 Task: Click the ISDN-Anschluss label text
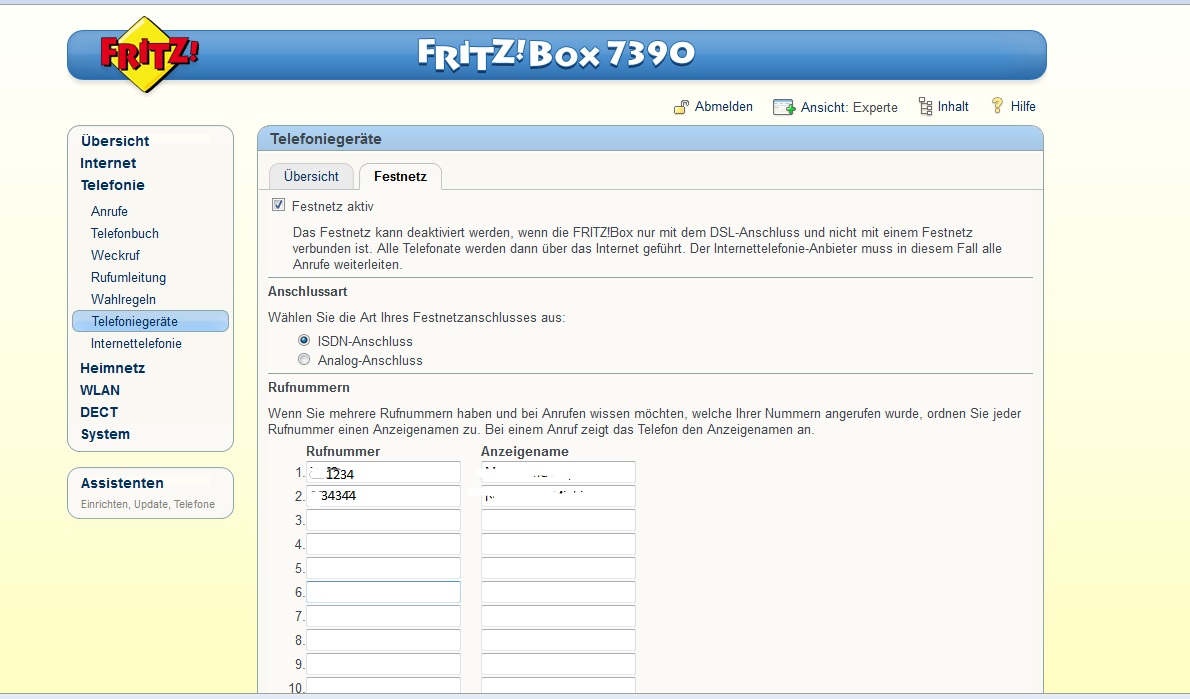point(365,342)
